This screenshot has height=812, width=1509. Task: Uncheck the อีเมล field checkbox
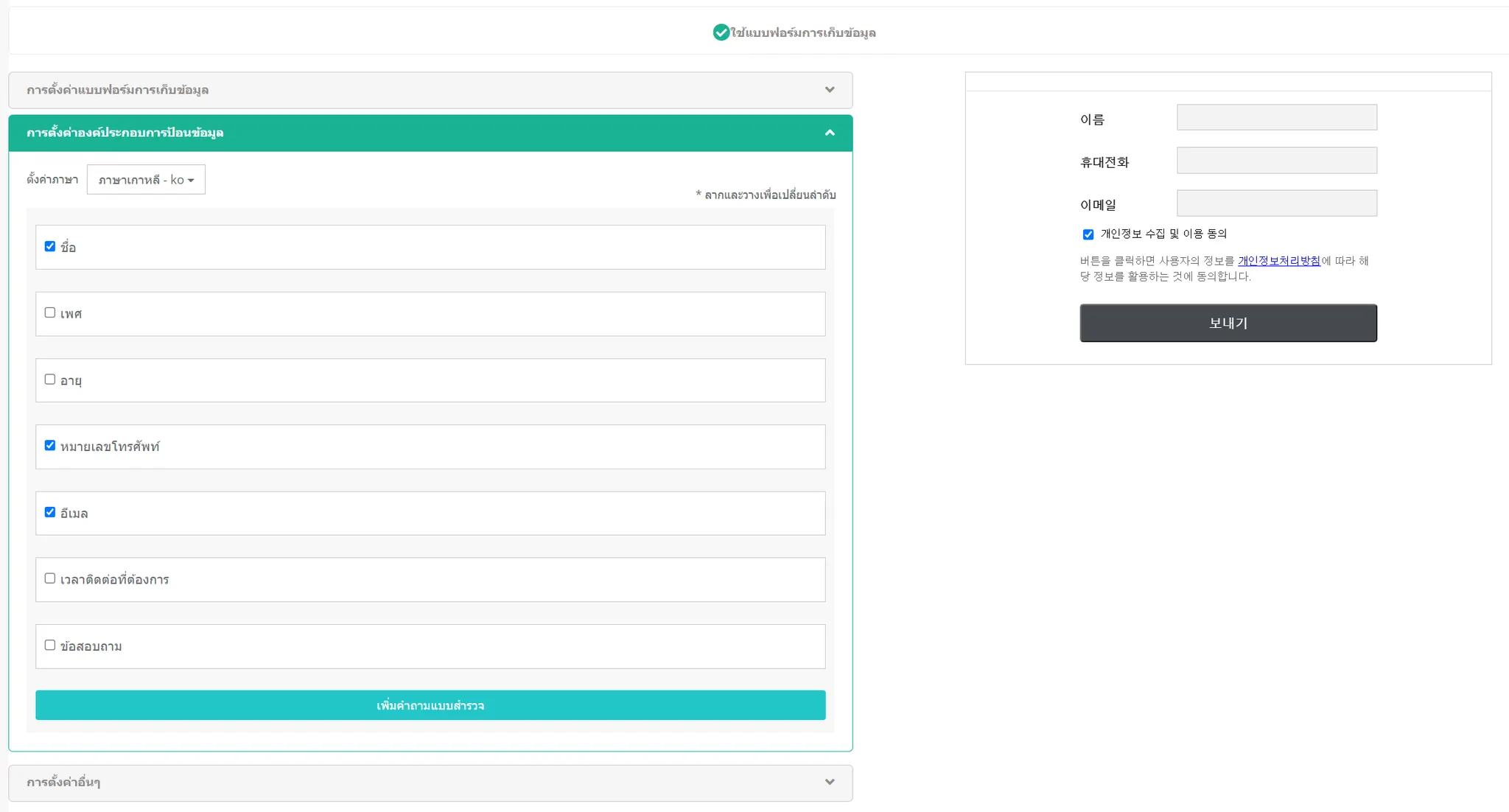[50, 512]
